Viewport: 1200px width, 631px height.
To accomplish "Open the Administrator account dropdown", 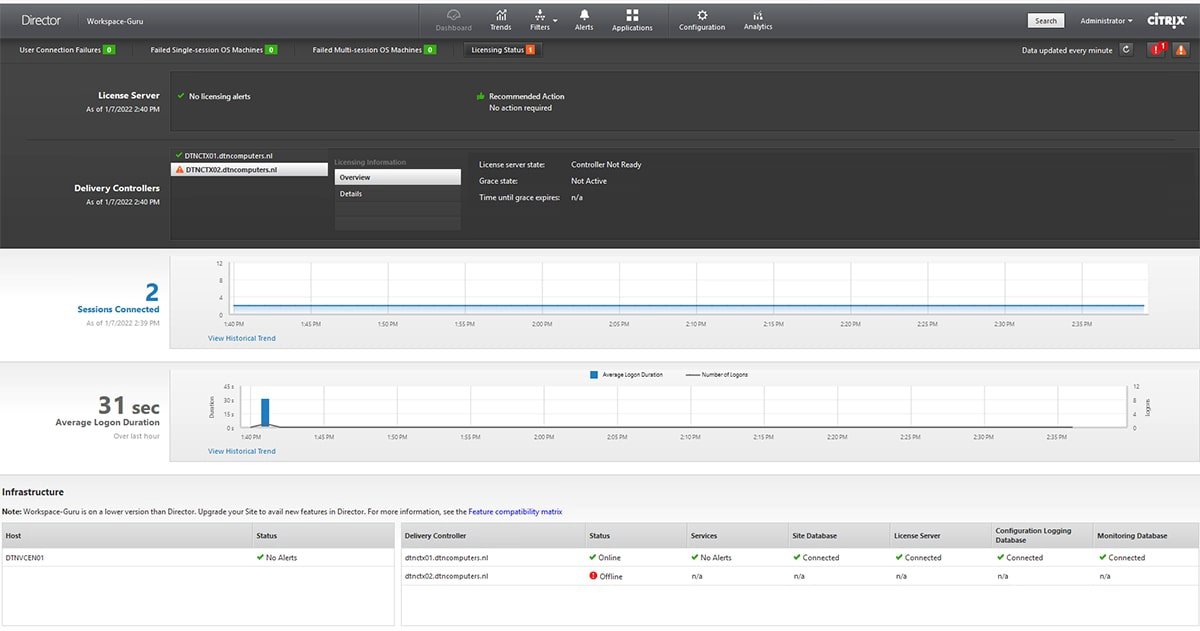I will [x=1103, y=20].
